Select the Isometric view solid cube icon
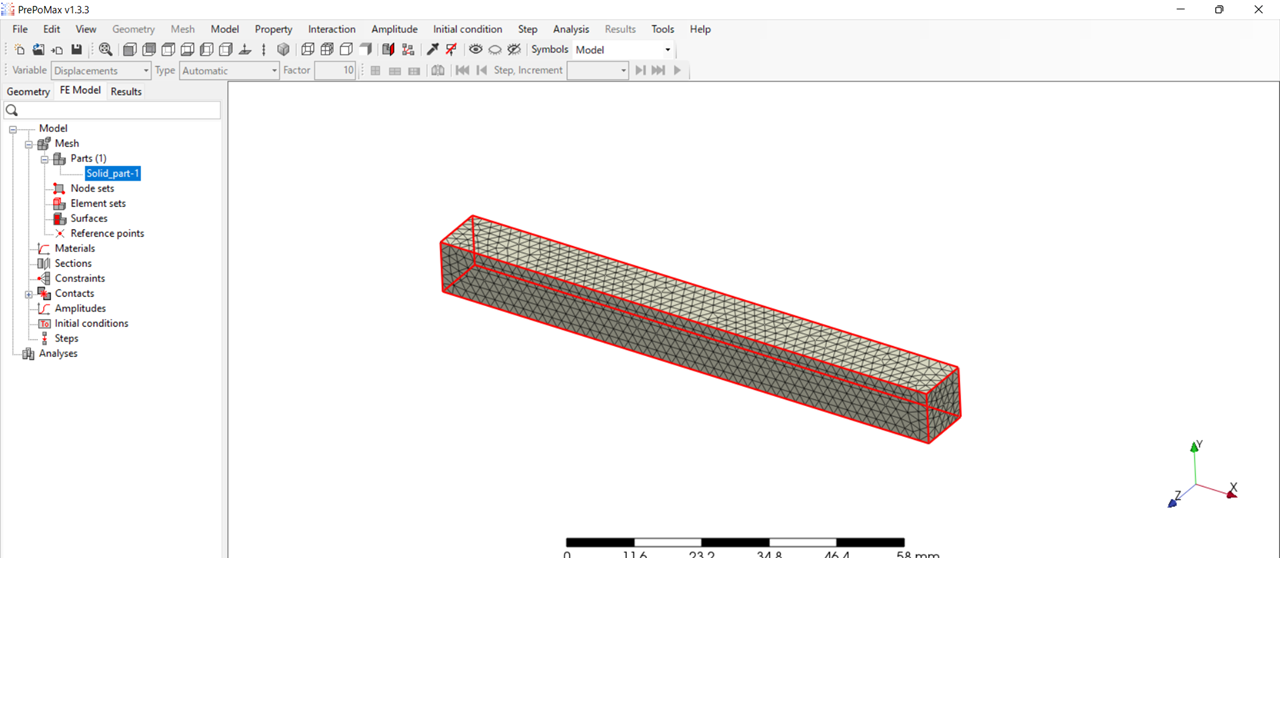The image size is (1280, 720). point(283,49)
